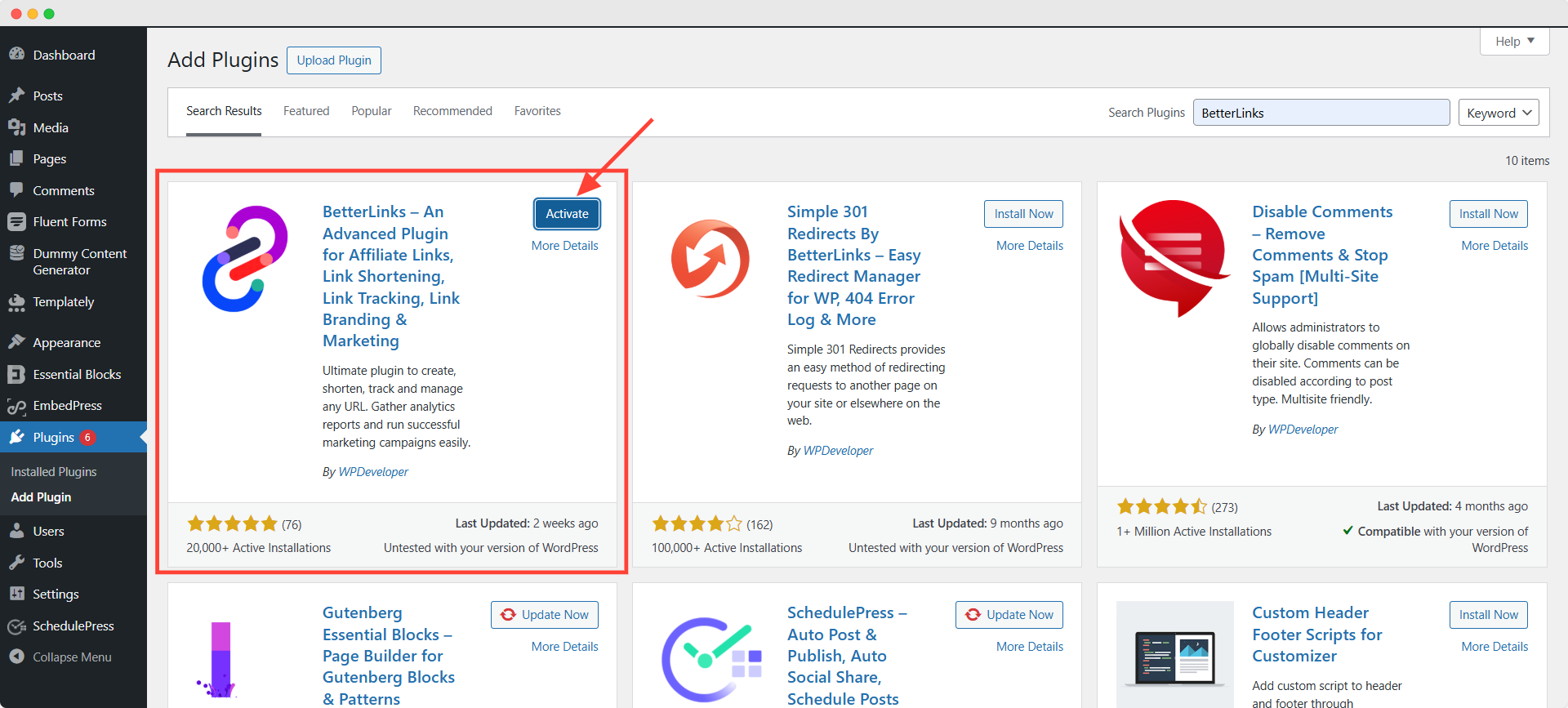Install Custom Header Footer Scripts now
Image resolution: width=1568 pixels, height=708 pixels.
click(x=1488, y=615)
